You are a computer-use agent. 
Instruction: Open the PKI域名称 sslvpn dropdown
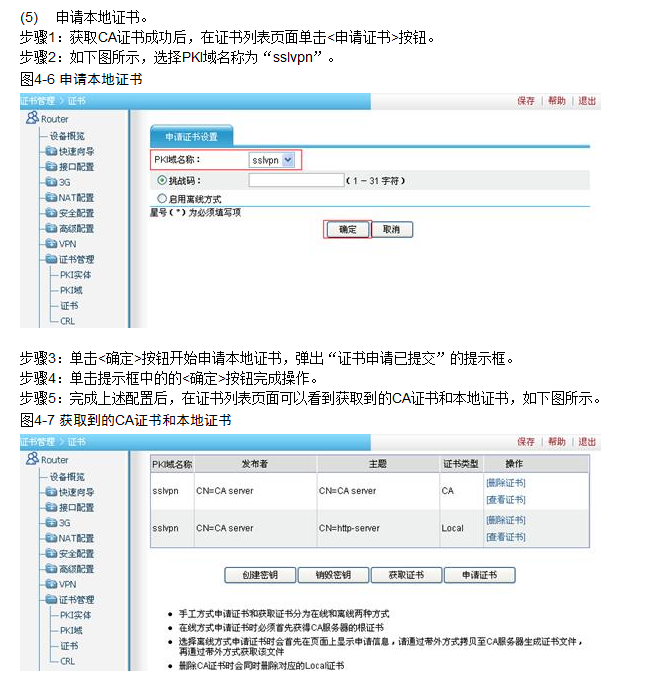(272, 160)
